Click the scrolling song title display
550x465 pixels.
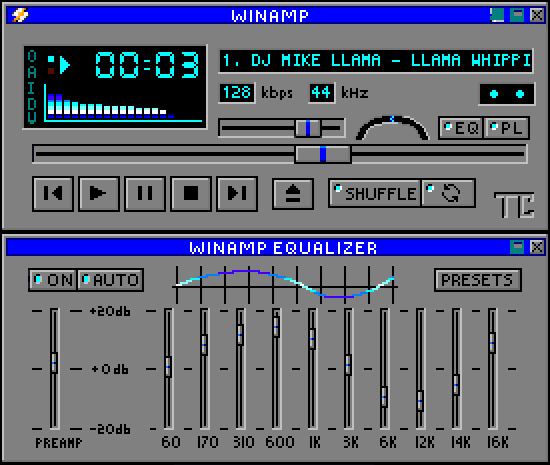pos(376,61)
